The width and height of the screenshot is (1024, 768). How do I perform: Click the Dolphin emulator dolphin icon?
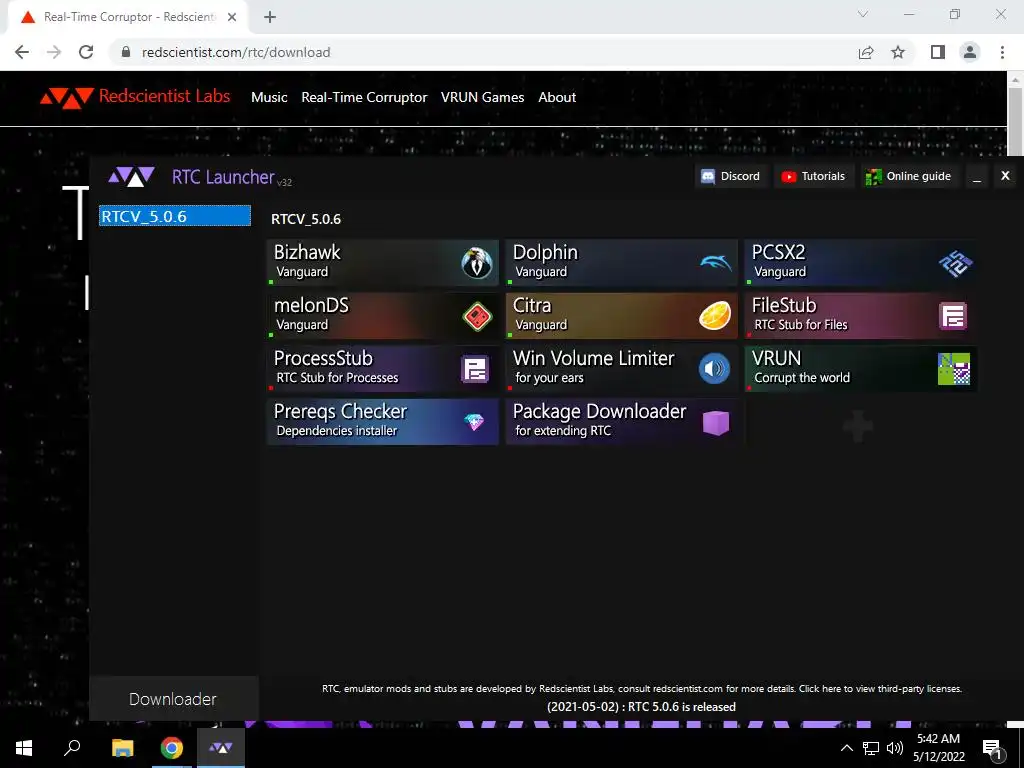716,263
